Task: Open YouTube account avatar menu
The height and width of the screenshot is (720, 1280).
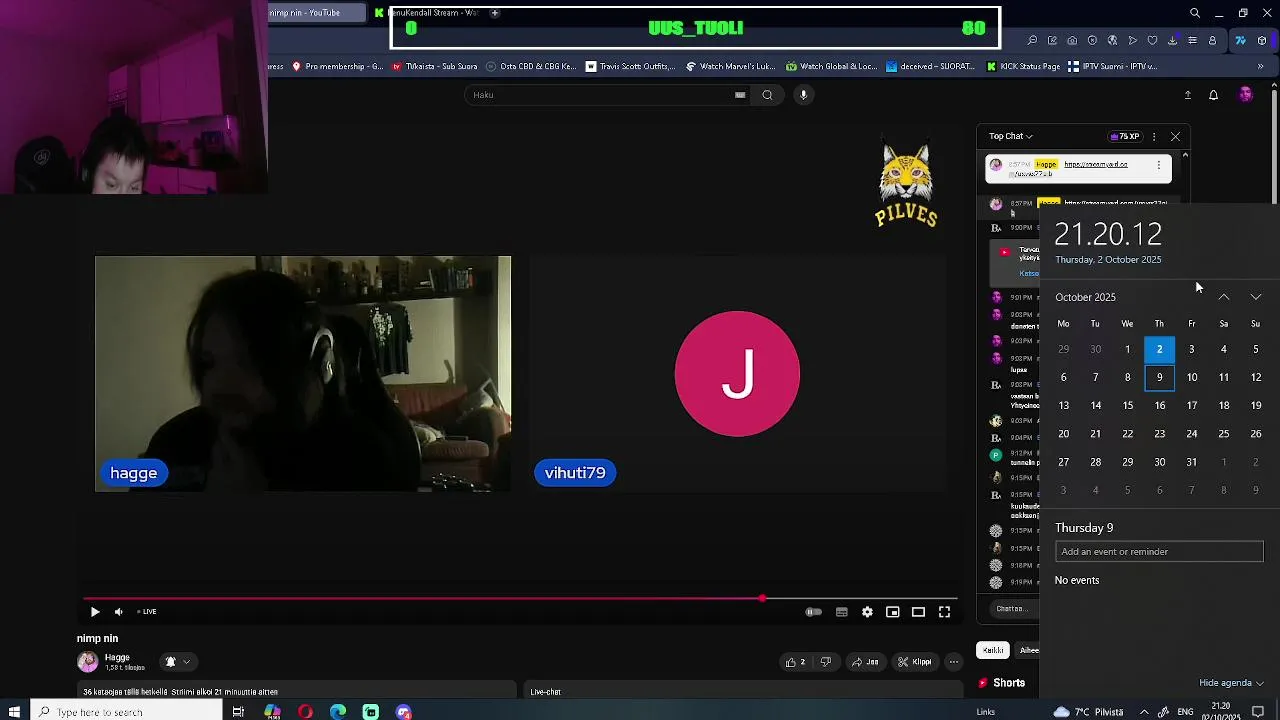Action: [x=1245, y=95]
